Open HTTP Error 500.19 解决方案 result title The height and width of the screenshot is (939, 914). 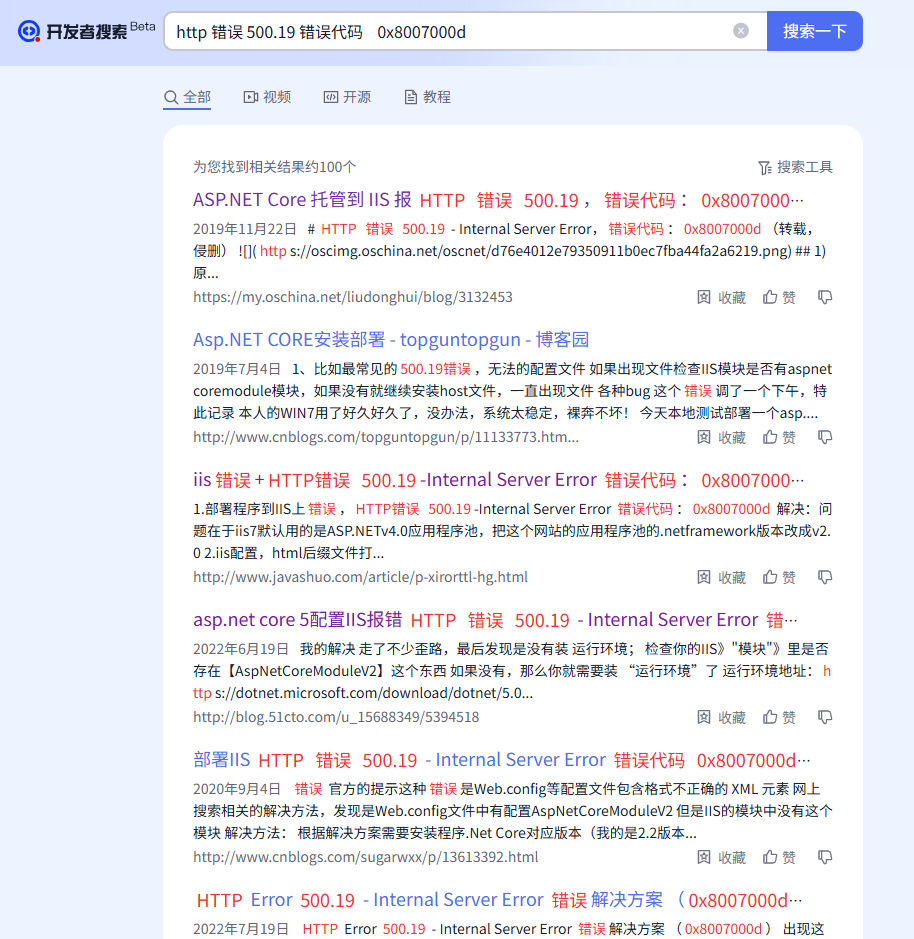point(499,900)
